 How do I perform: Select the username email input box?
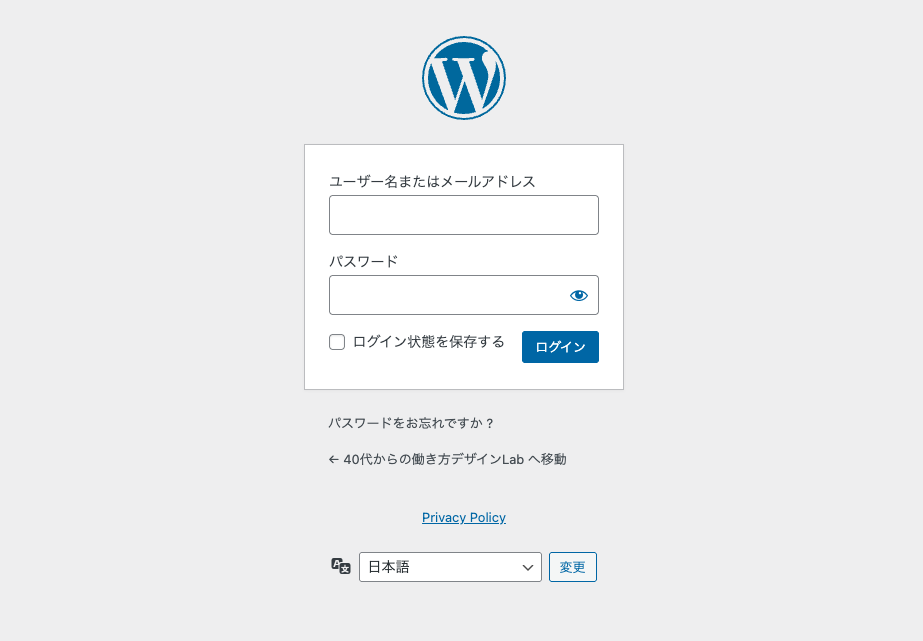[x=463, y=215]
